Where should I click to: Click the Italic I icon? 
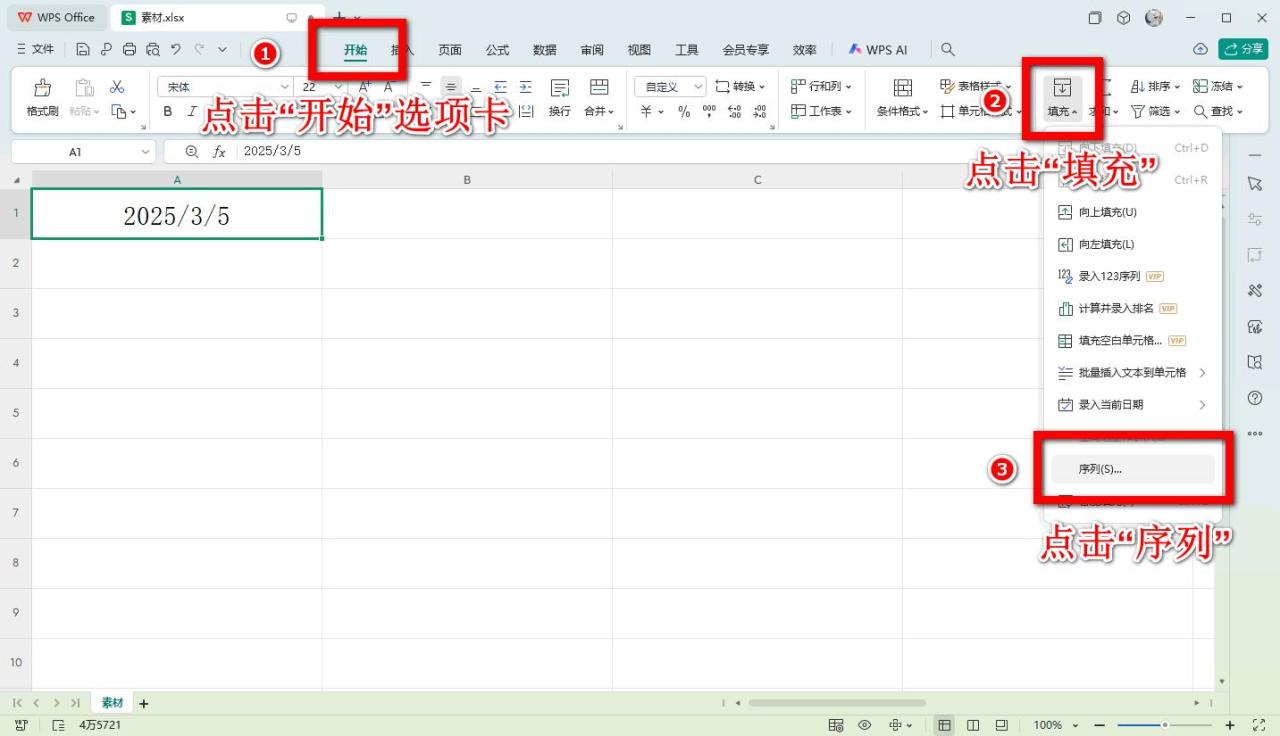[x=192, y=112]
